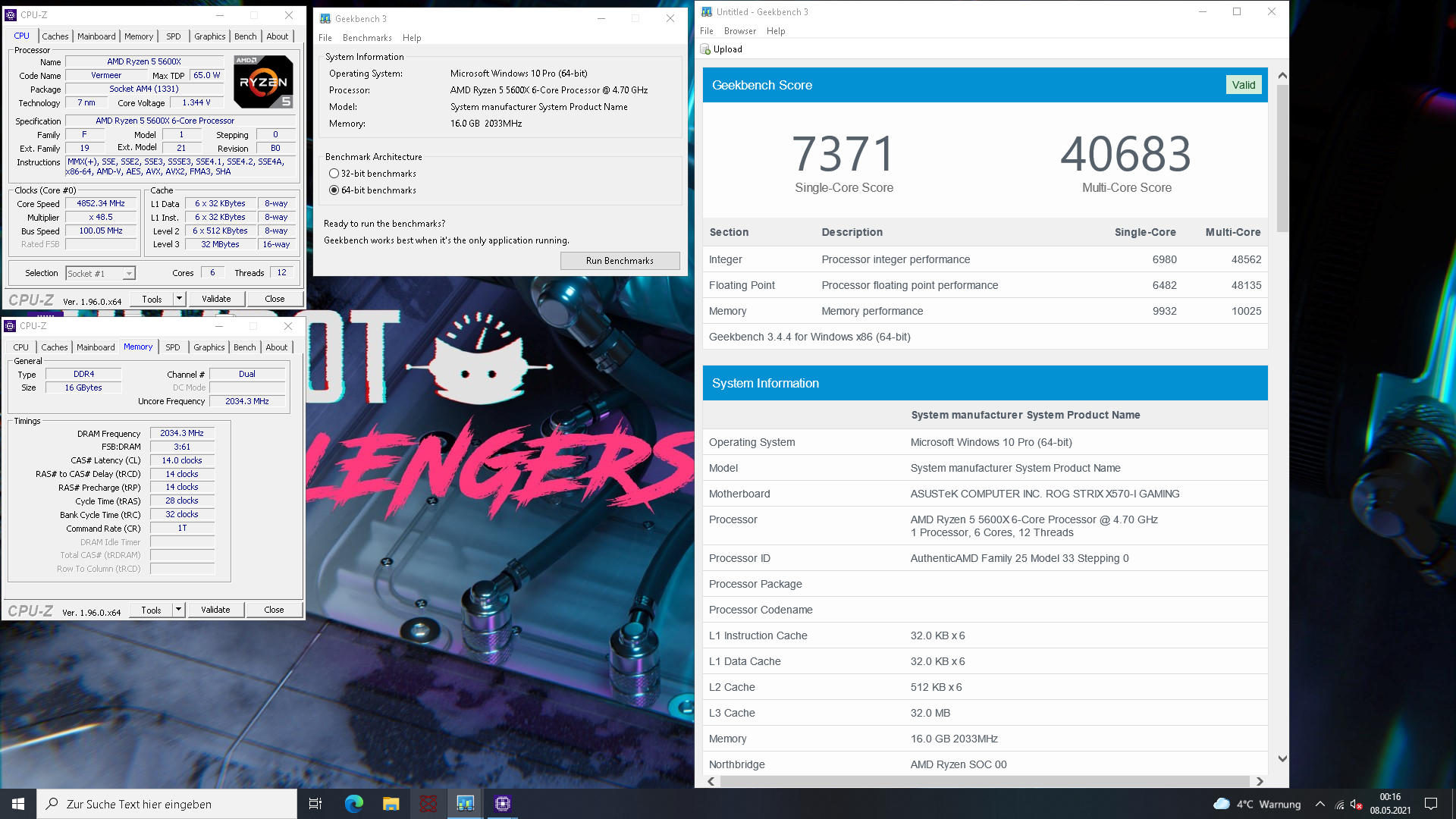Click Close in memory CPU-Z window
This screenshot has height=819, width=1456.
coord(274,610)
